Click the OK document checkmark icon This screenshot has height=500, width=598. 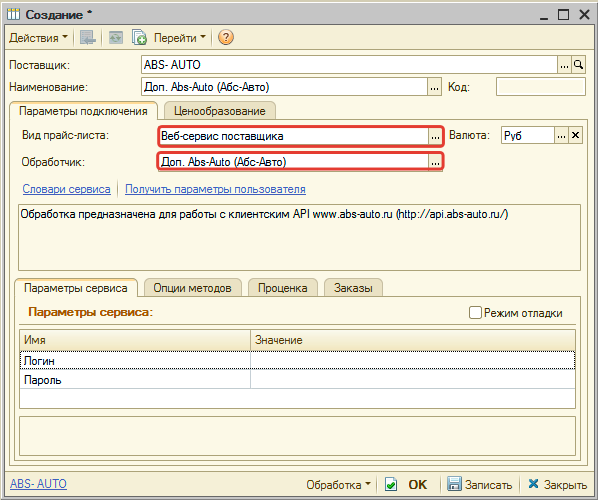pos(391,484)
